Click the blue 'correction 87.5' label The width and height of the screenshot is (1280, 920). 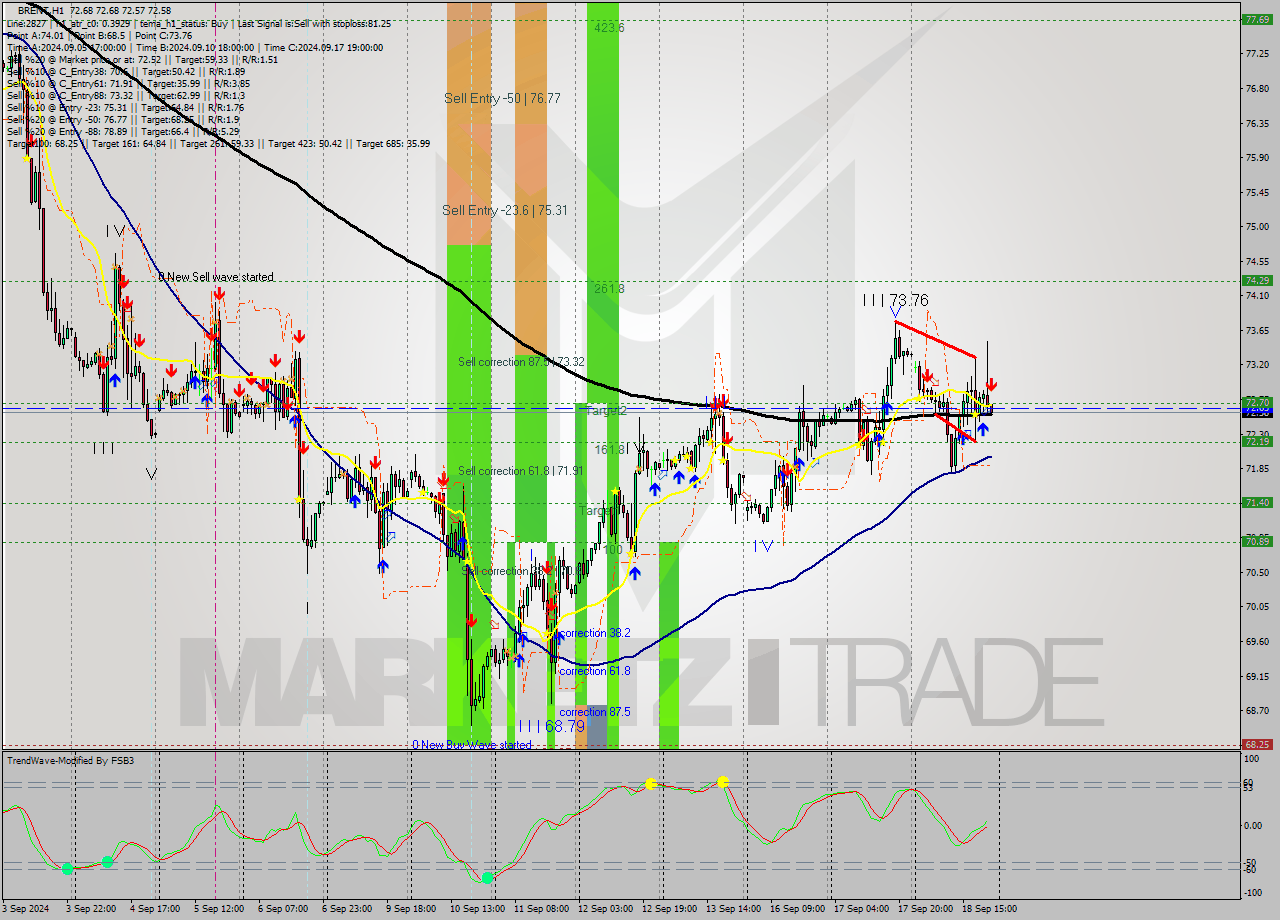[x=594, y=712]
